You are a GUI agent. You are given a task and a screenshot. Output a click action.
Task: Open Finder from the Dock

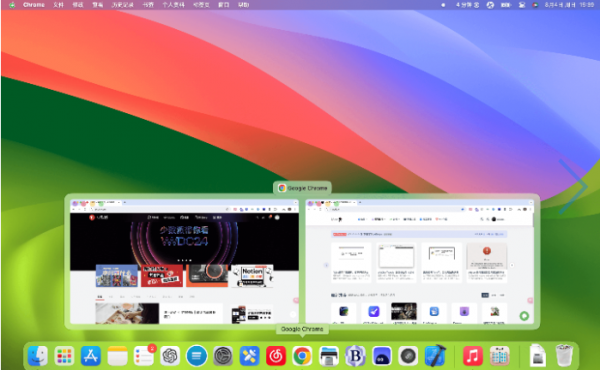click(x=38, y=356)
